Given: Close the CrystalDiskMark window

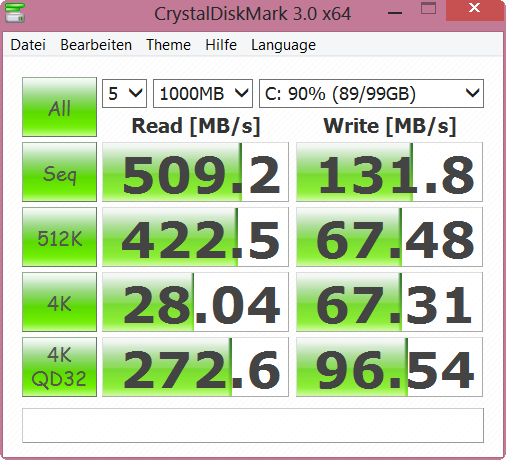Looking at the screenshot, I should coord(475,9).
